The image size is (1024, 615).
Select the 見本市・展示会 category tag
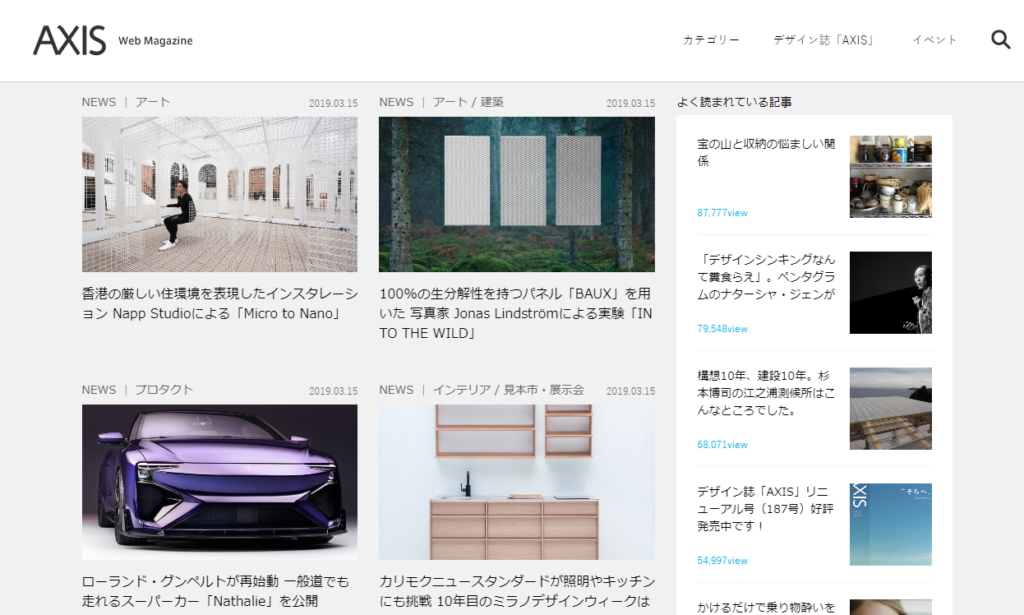tap(543, 390)
